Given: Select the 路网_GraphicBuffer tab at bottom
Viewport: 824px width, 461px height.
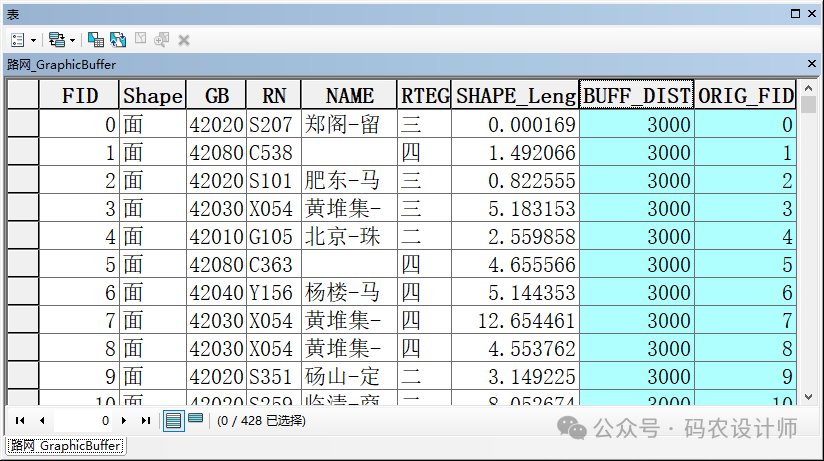Looking at the screenshot, I should coord(65,446).
